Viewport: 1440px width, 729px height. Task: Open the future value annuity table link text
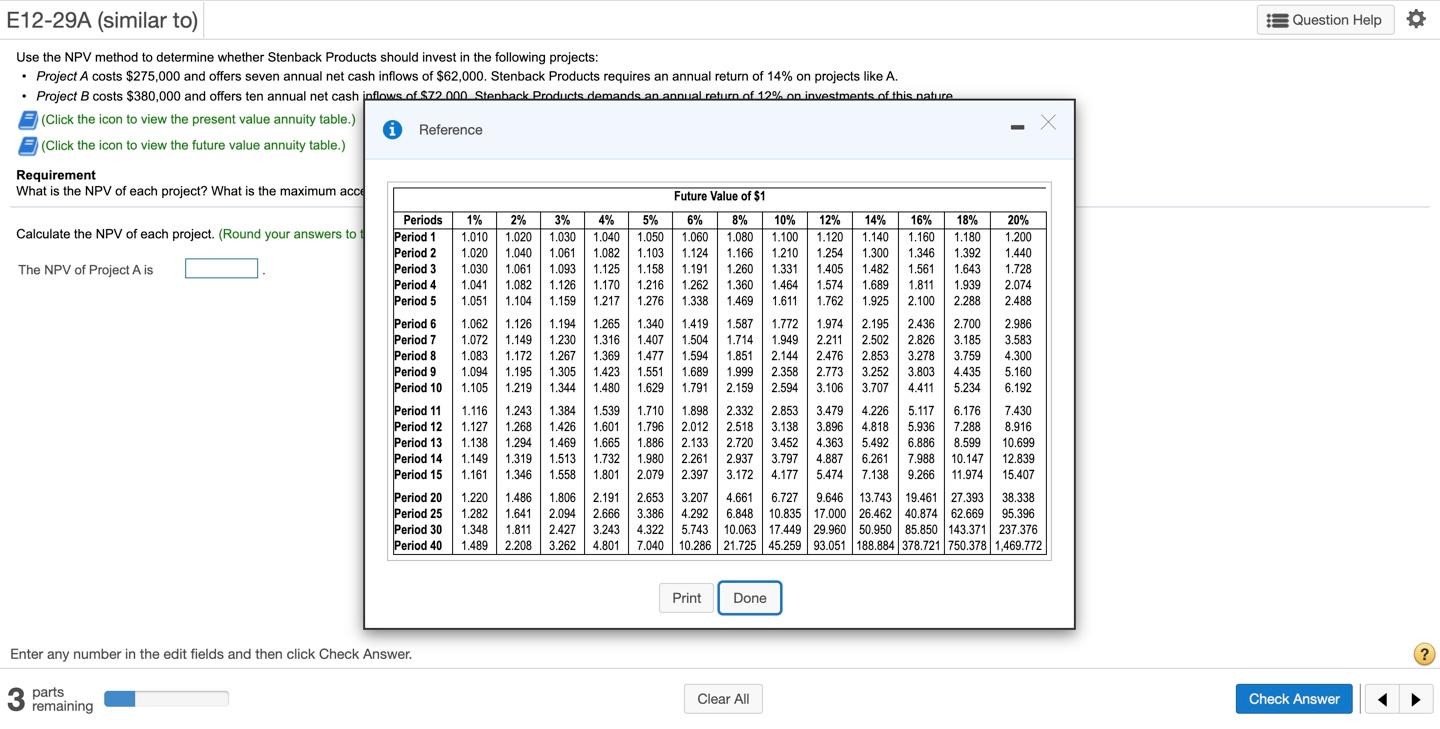[x=193, y=145]
